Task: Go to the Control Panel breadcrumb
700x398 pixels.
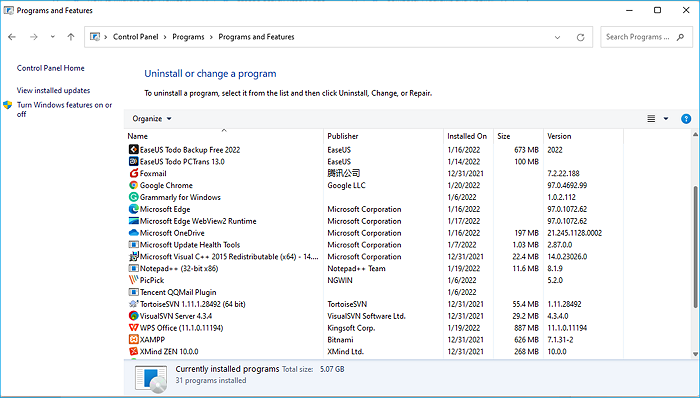Action: coord(135,37)
